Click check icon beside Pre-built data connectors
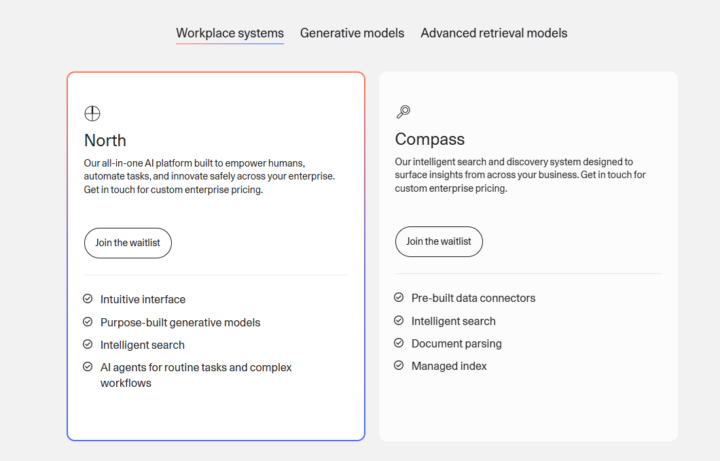 tap(399, 297)
